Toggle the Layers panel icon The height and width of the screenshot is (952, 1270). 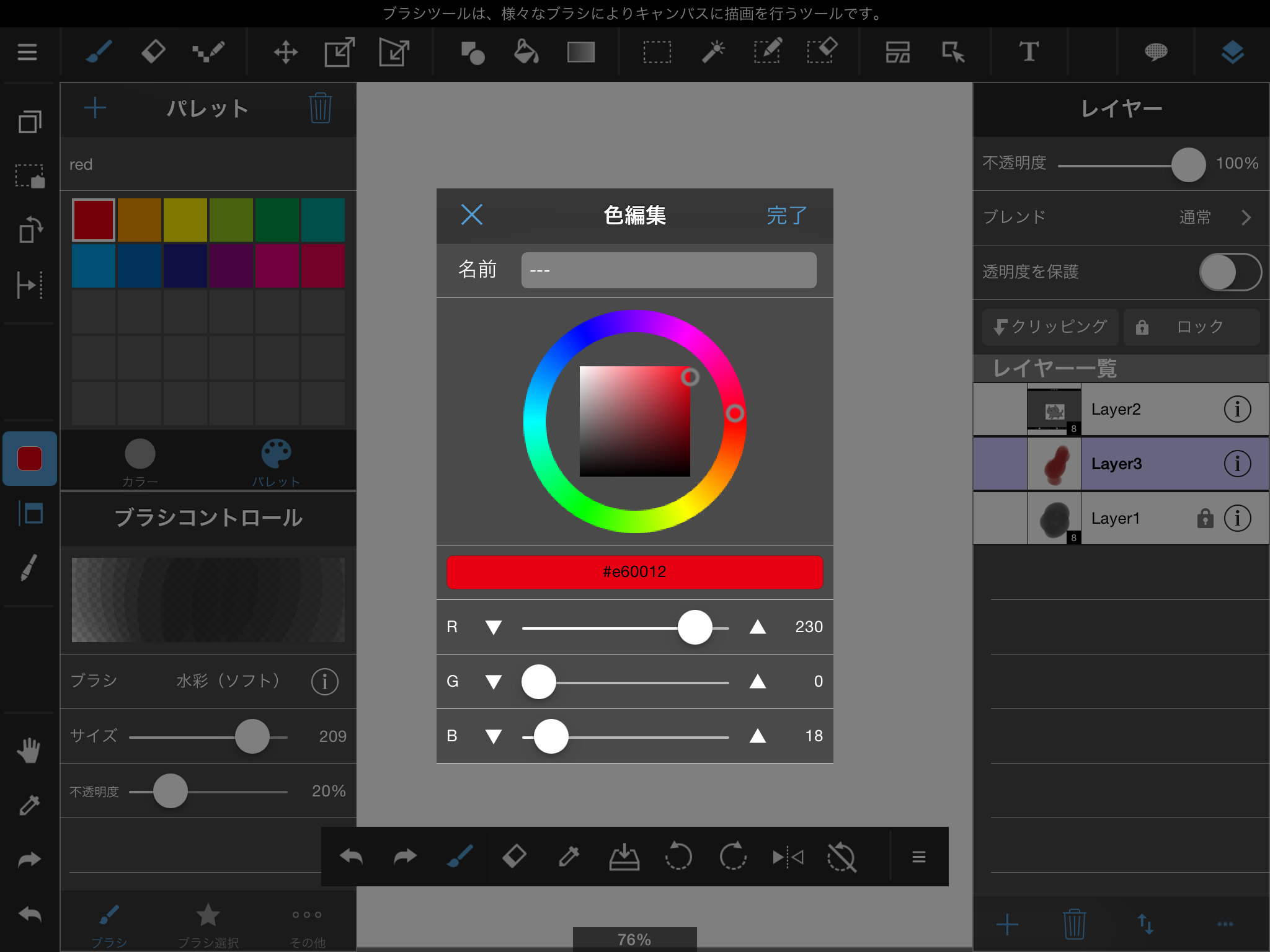(x=1232, y=52)
